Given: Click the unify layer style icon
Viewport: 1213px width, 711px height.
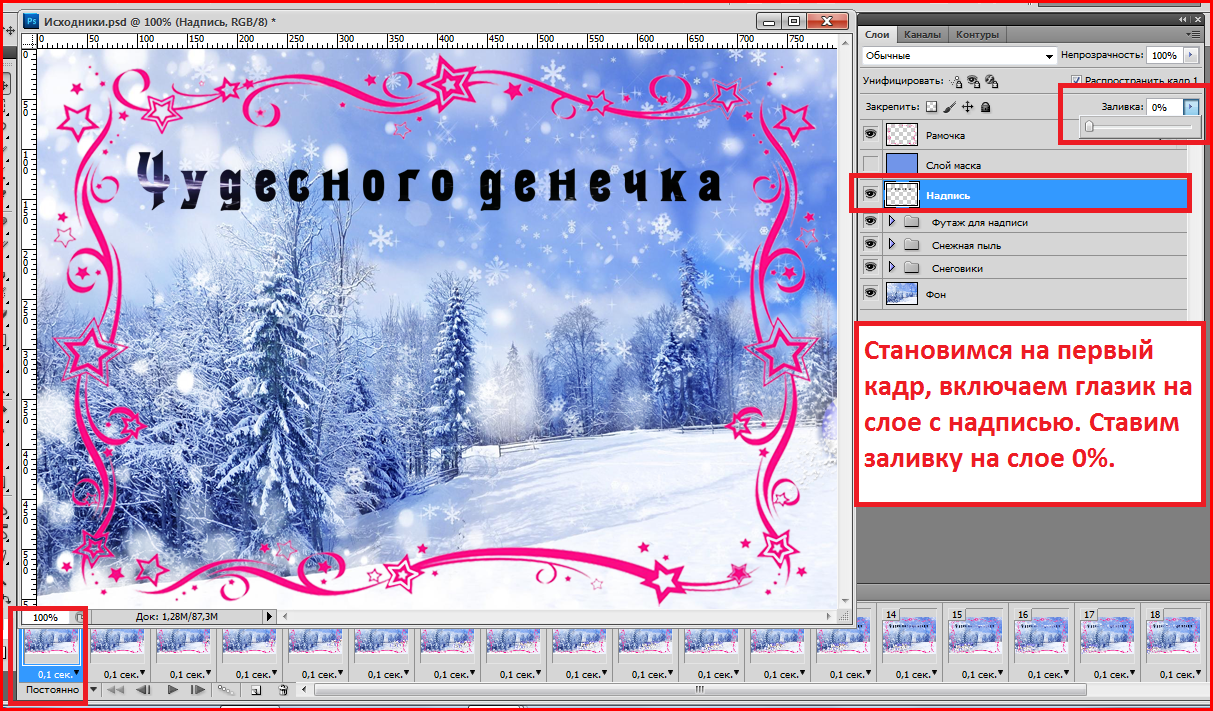Looking at the screenshot, I should pos(991,81).
